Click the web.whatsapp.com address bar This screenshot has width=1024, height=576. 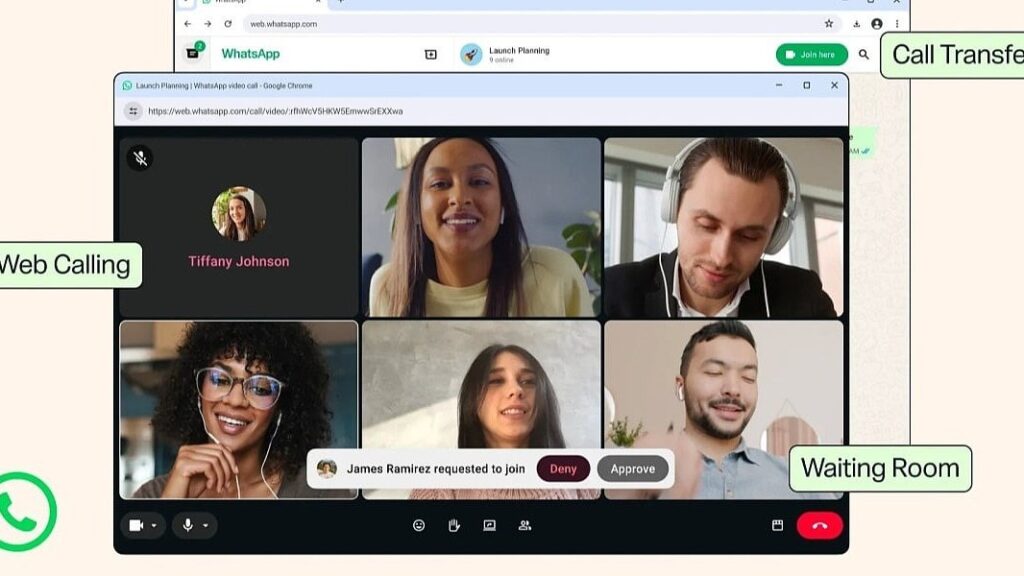pyautogui.click(x=543, y=24)
